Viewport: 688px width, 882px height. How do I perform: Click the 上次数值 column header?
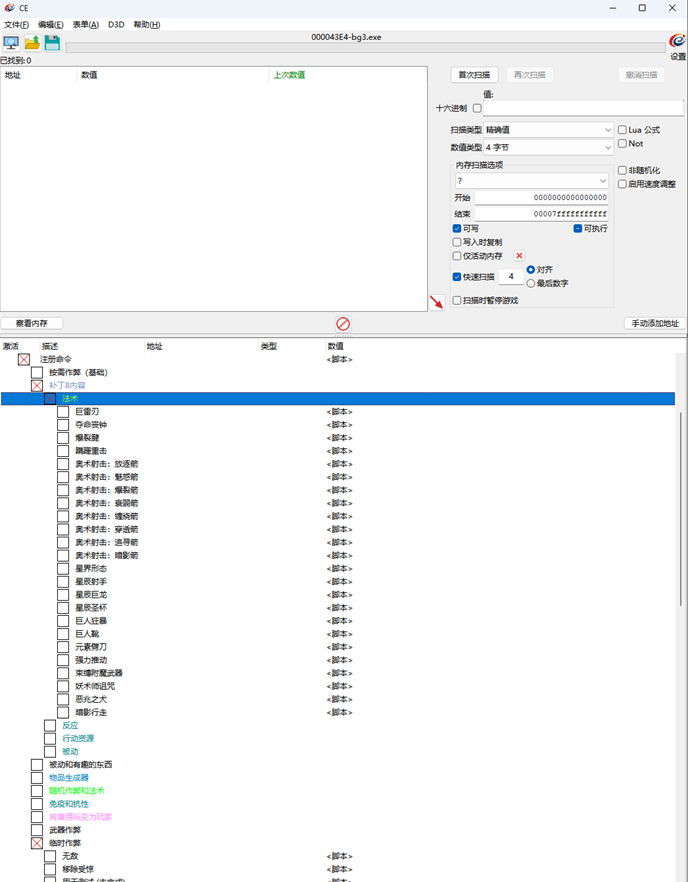[289, 75]
